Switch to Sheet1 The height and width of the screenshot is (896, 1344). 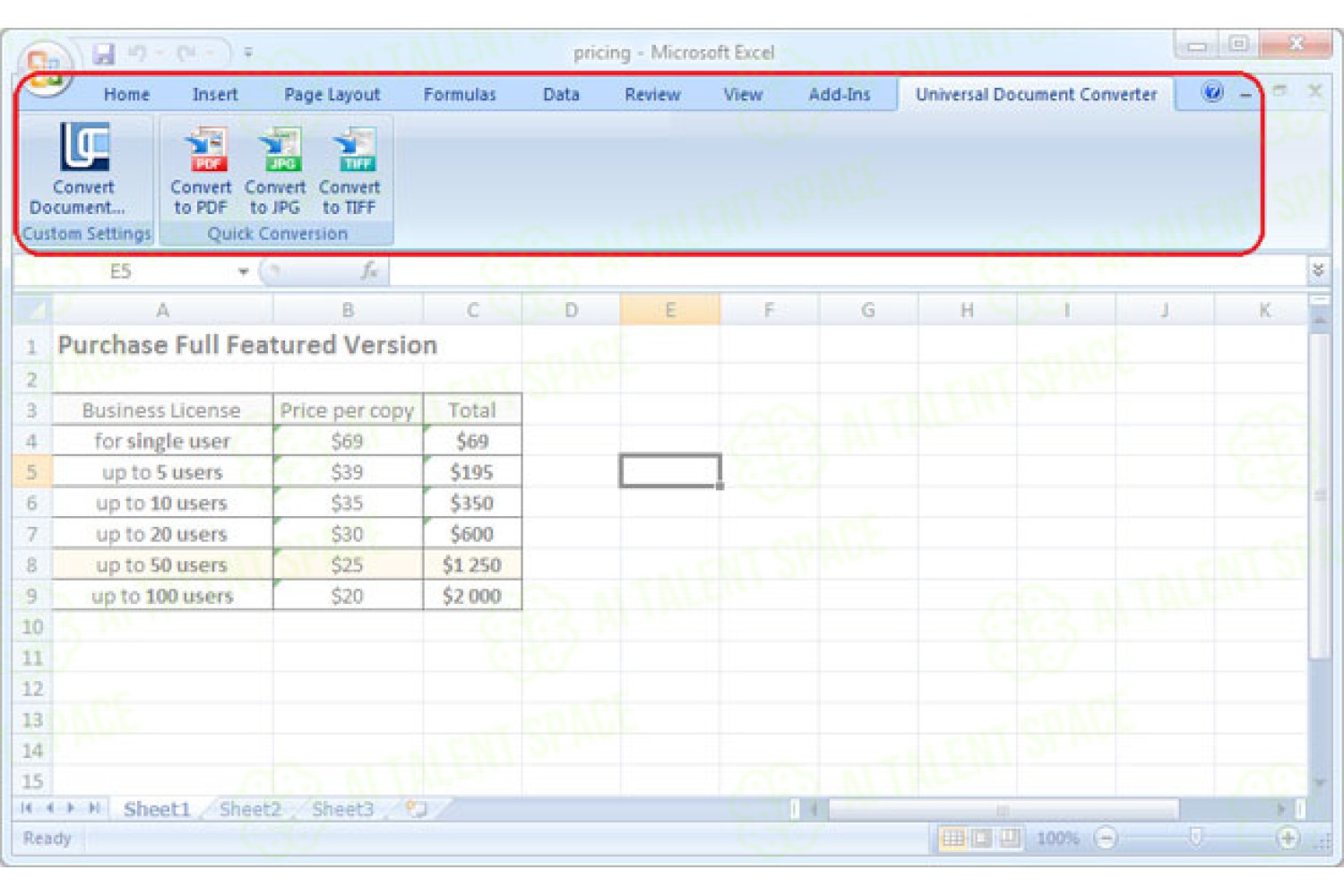157,809
